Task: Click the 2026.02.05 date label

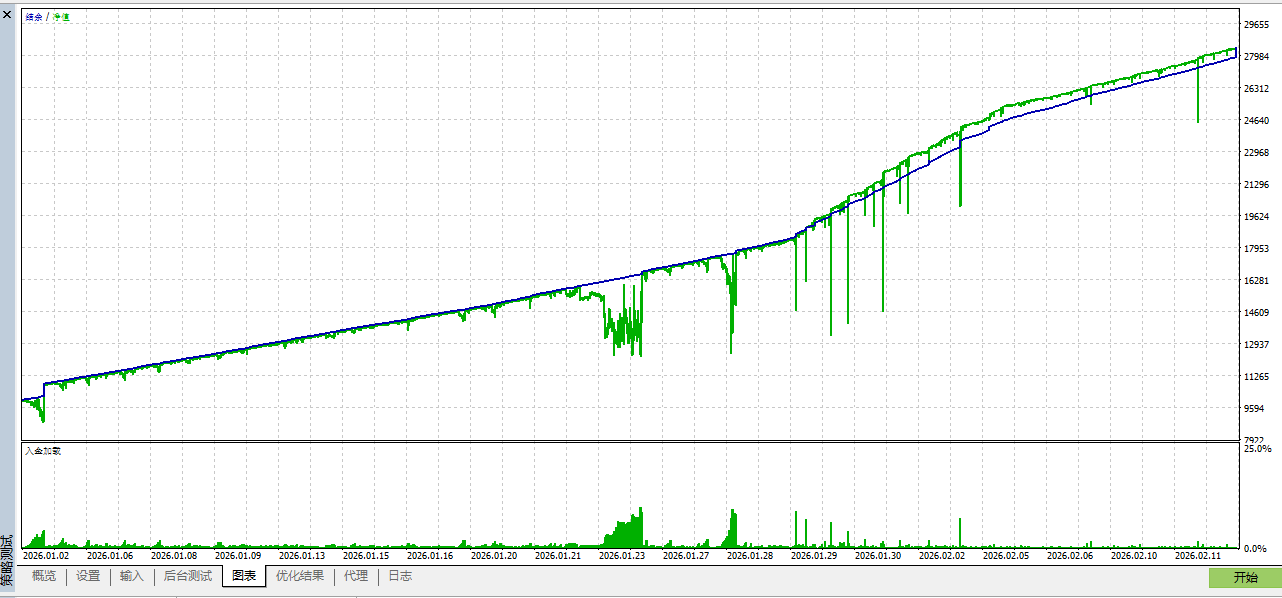Action: [1006, 555]
